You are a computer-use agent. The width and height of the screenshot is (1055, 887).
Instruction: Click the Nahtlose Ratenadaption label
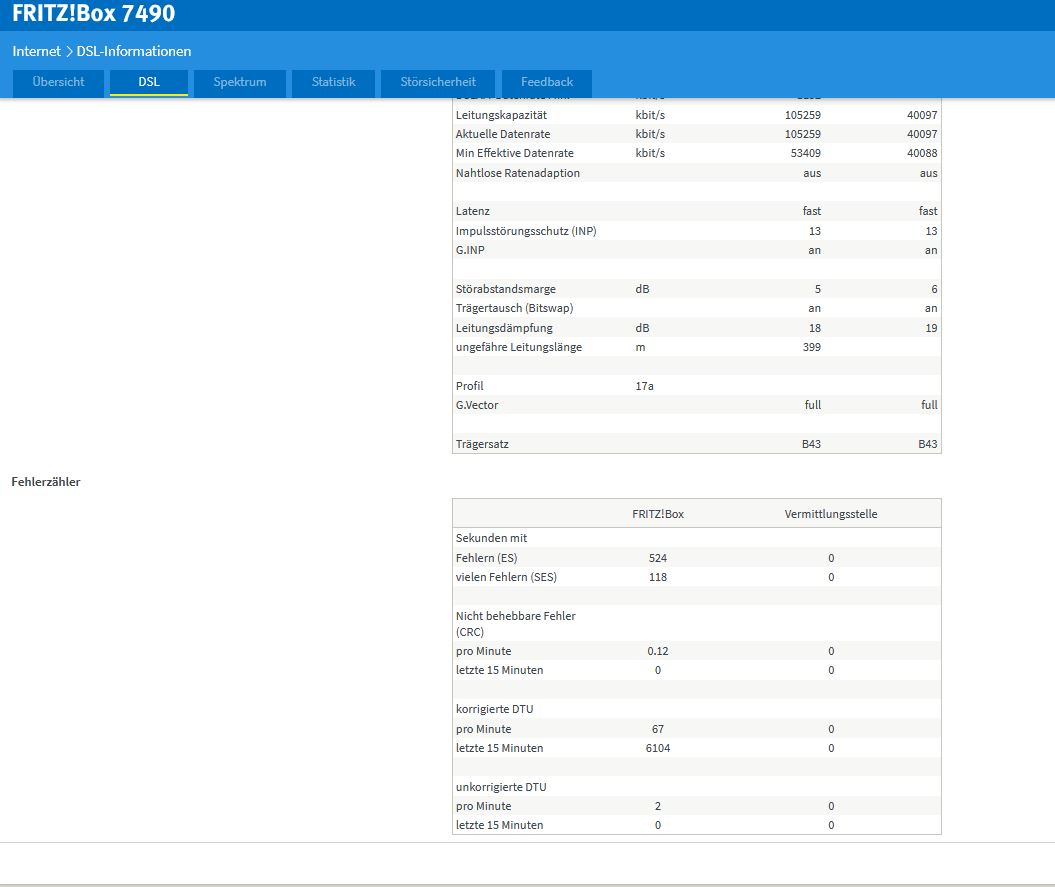point(517,173)
